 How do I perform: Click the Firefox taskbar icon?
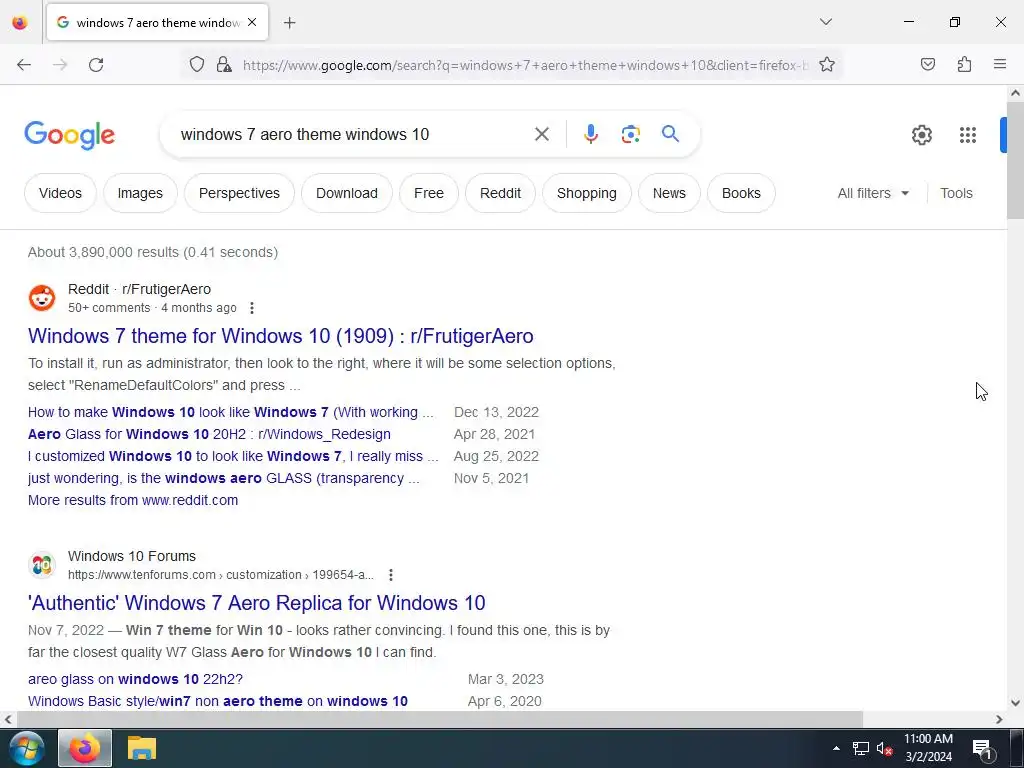pos(85,749)
